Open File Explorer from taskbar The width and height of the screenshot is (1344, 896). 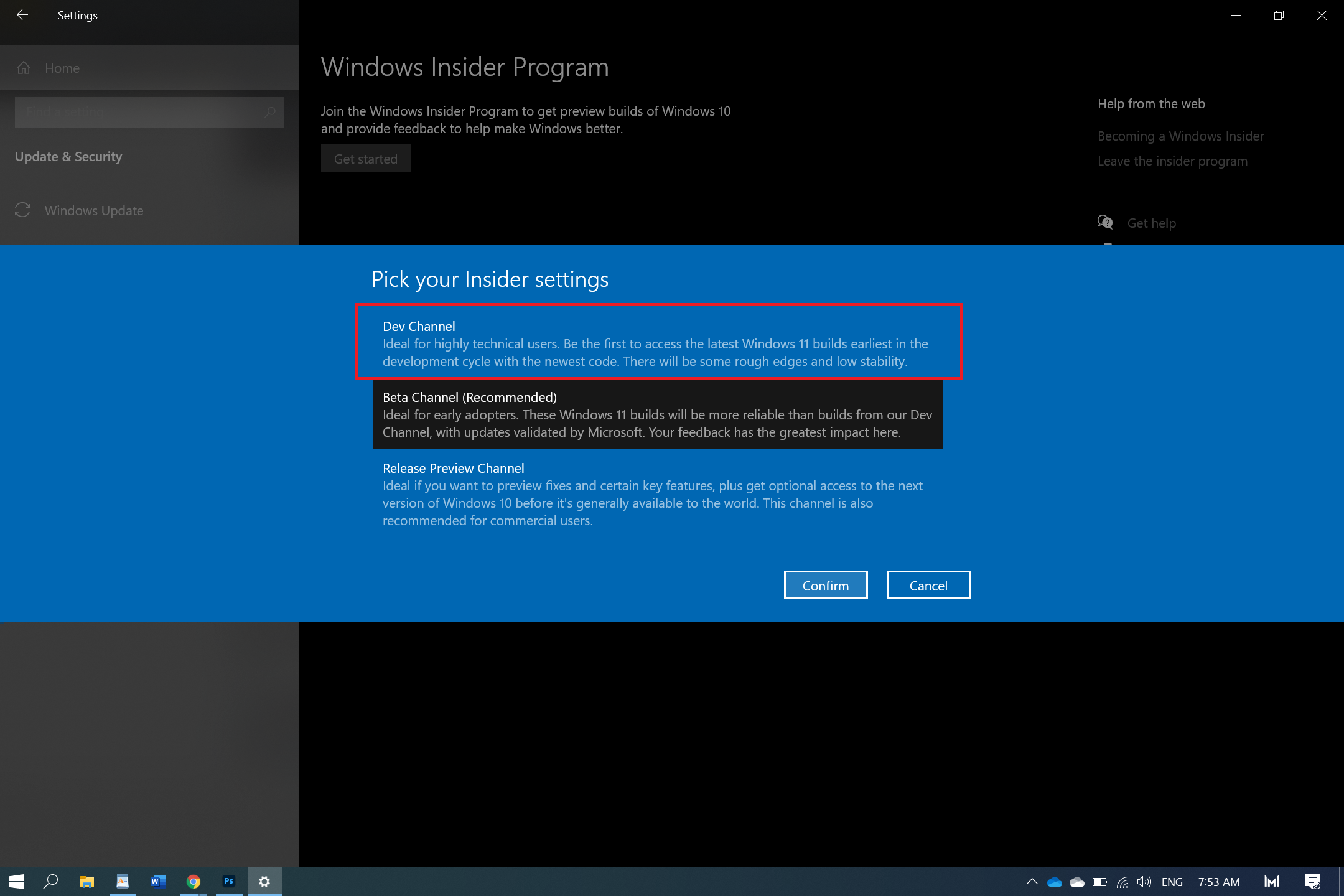coord(86,881)
